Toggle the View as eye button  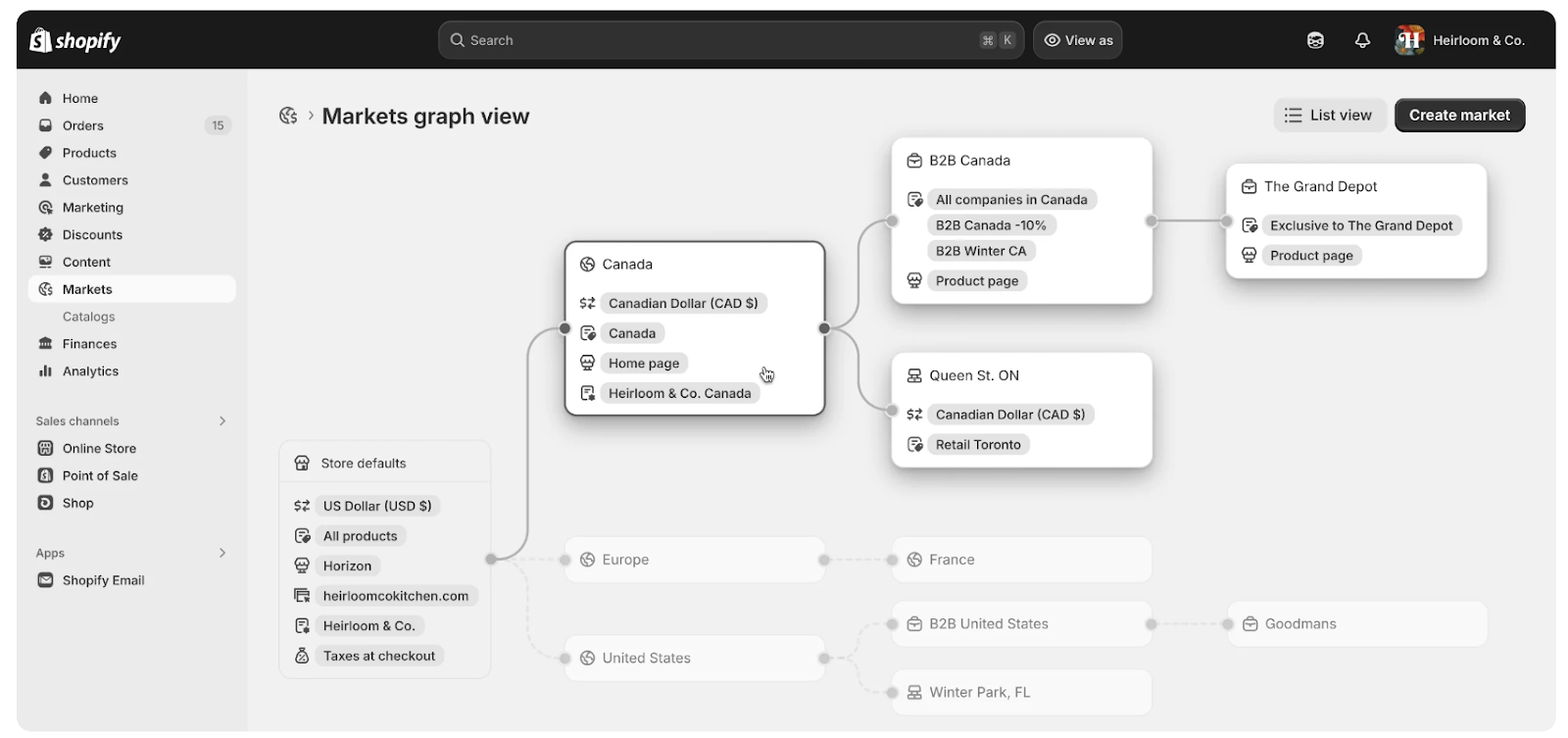(x=1078, y=40)
